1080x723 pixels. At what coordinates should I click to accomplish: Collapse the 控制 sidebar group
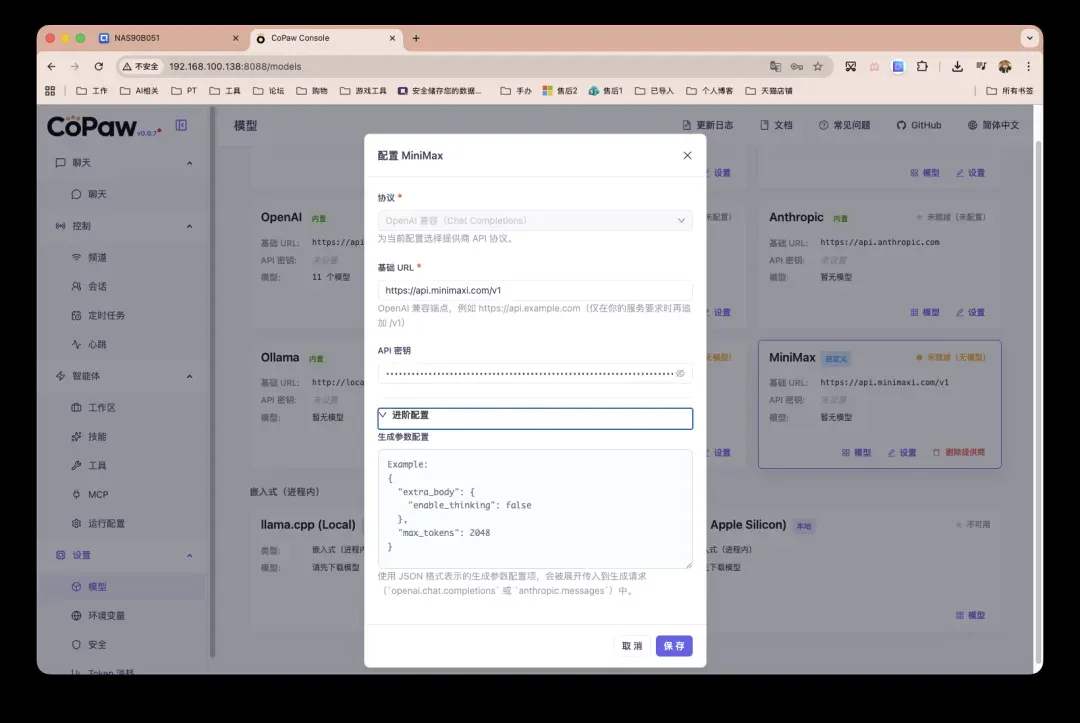tap(189, 226)
